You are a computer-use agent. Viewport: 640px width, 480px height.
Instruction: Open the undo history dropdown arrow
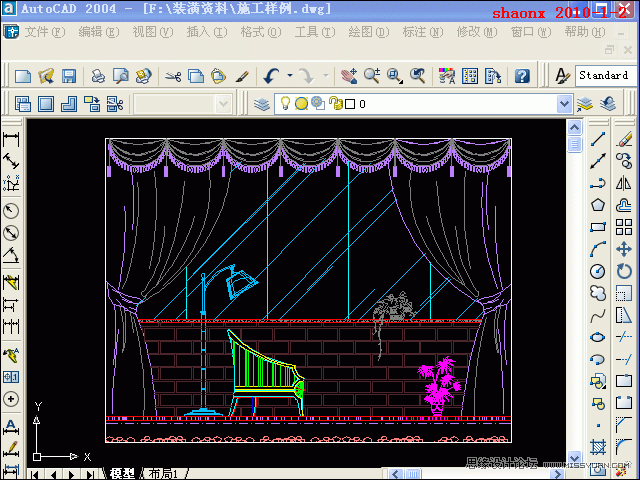click(290, 76)
